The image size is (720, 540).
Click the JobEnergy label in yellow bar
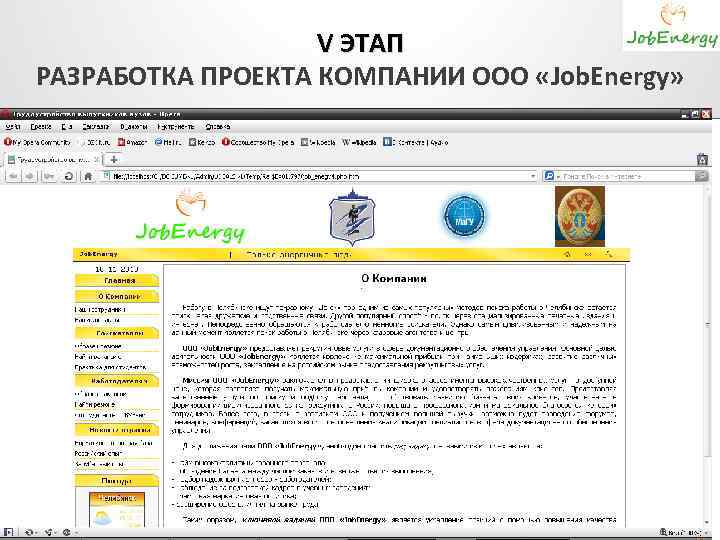(99, 254)
